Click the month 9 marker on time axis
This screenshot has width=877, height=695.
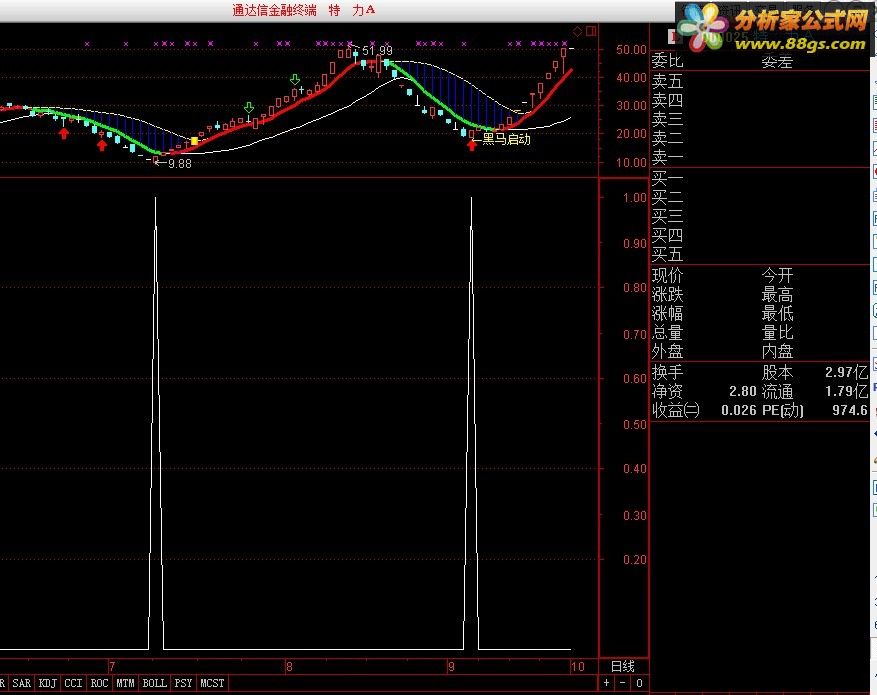[451, 666]
